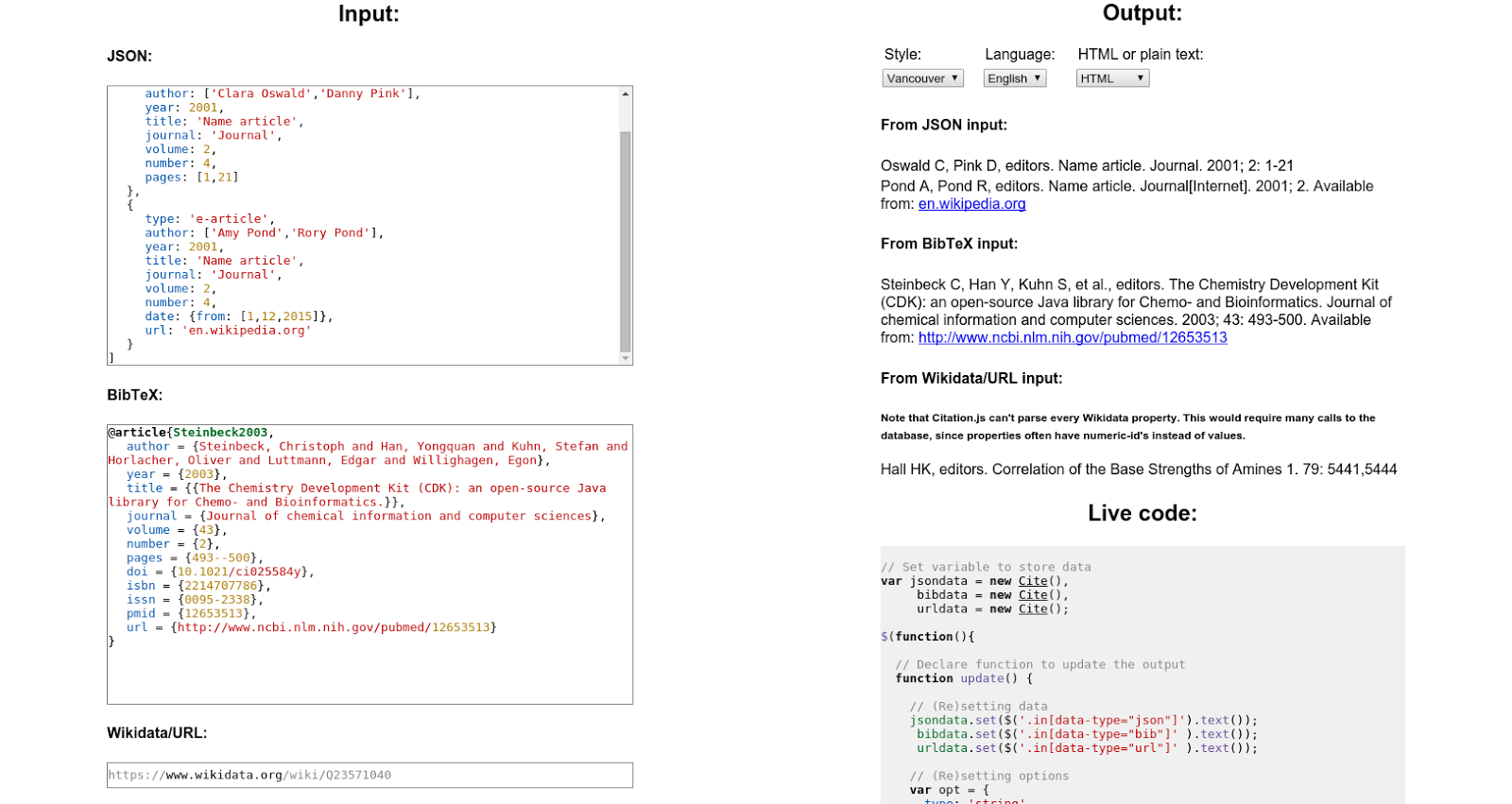Click the 'function update() {' code line

[x=964, y=678]
